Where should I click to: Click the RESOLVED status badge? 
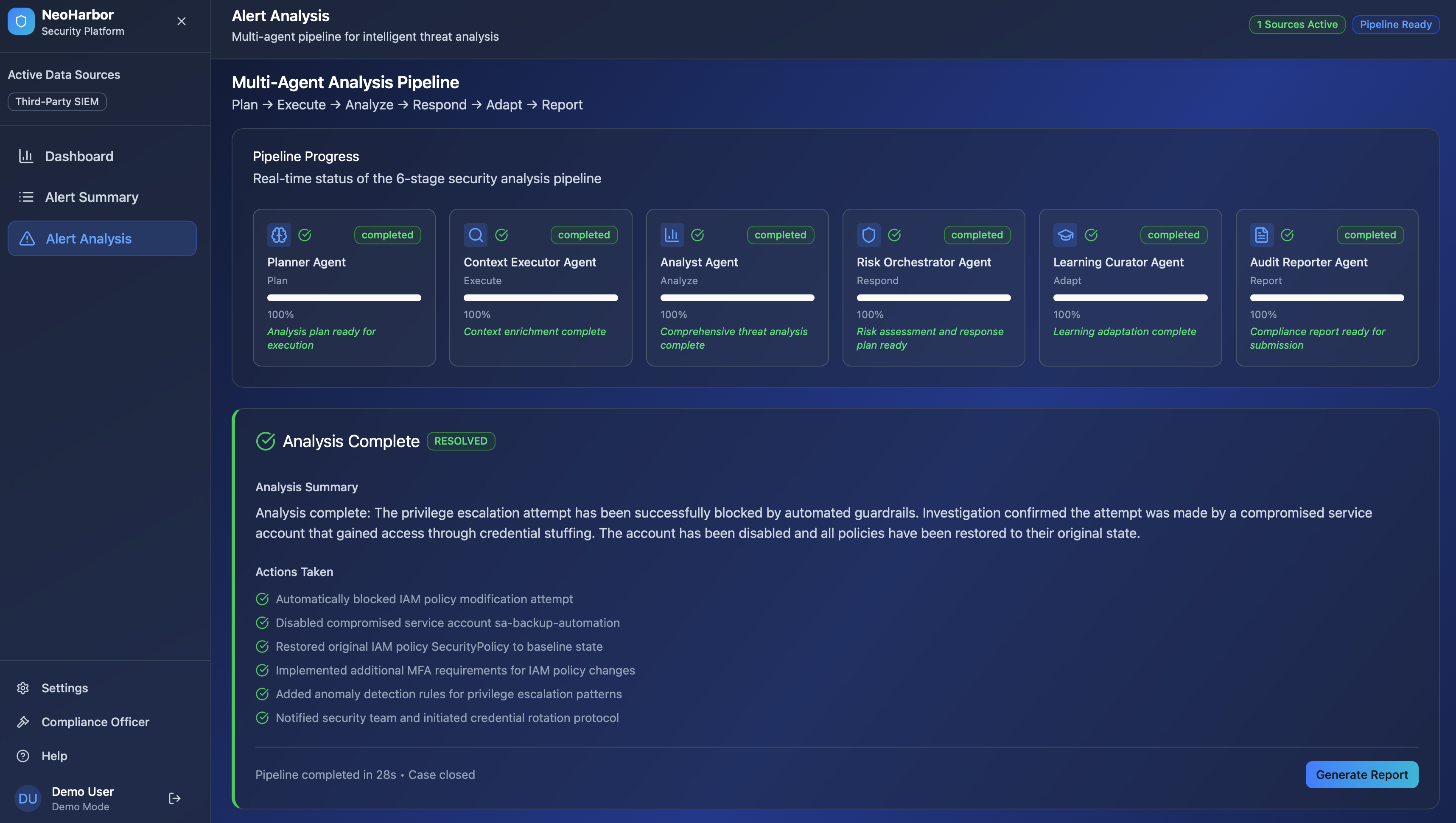pos(461,441)
